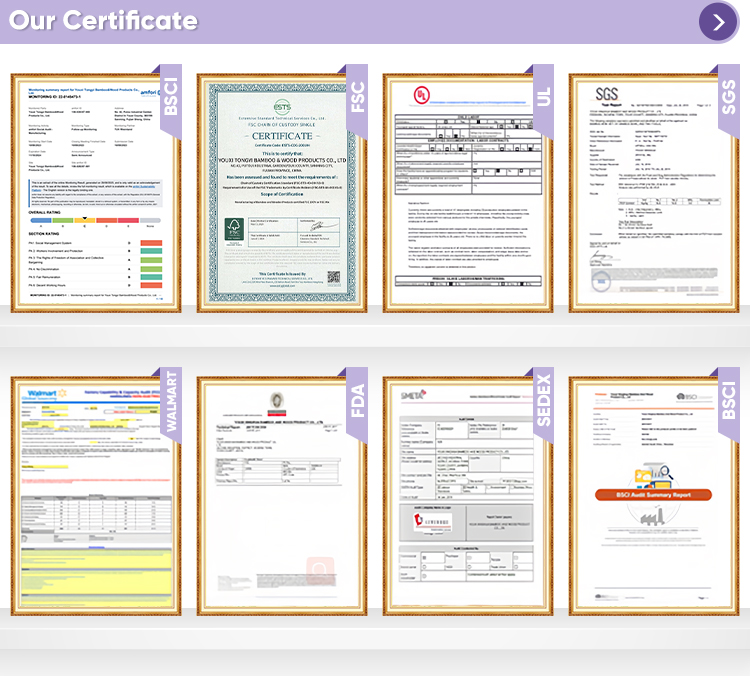Open the UL certificate document thumbnail
Image resolution: width=750 pixels, height=676 pixels.
coord(468,193)
